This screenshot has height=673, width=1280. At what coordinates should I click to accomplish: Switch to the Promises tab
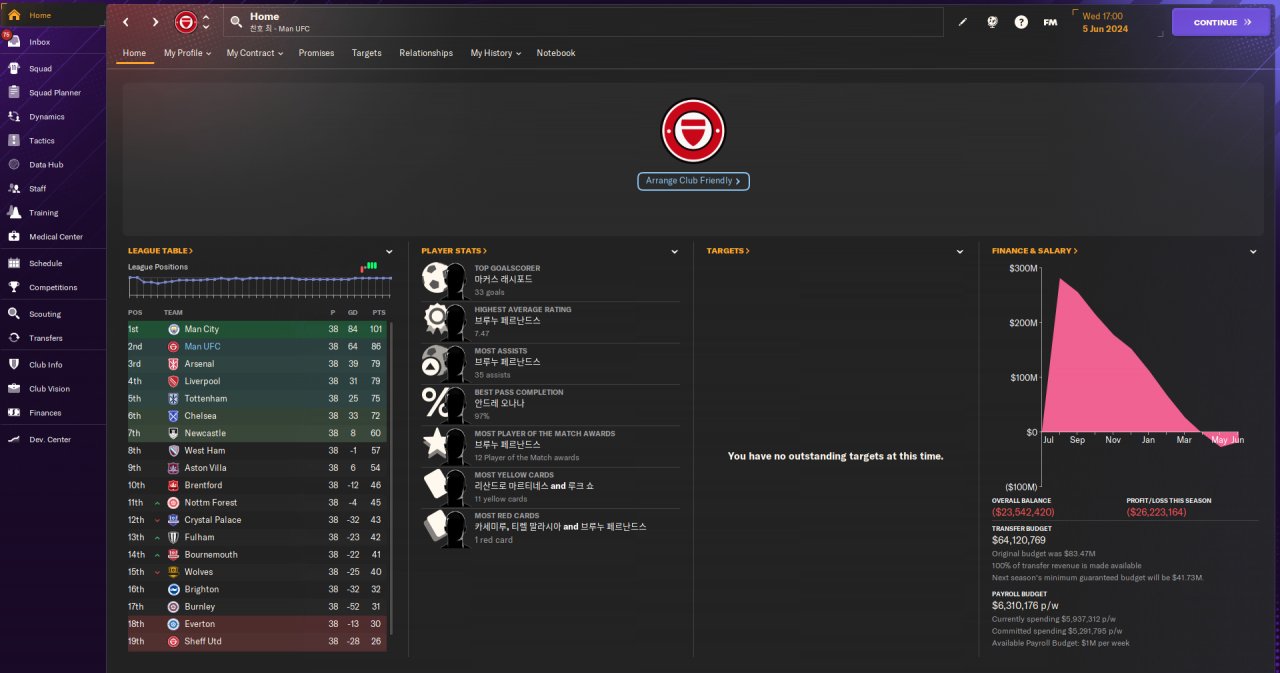point(316,53)
